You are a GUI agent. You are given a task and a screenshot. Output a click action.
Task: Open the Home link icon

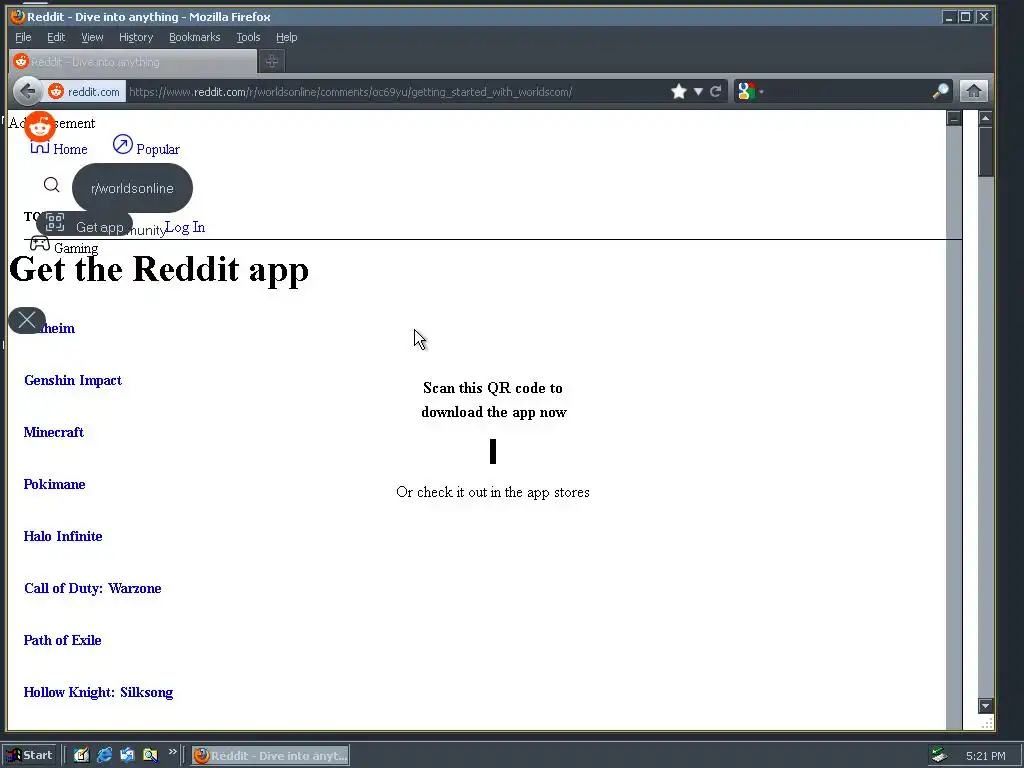(x=40, y=148)
